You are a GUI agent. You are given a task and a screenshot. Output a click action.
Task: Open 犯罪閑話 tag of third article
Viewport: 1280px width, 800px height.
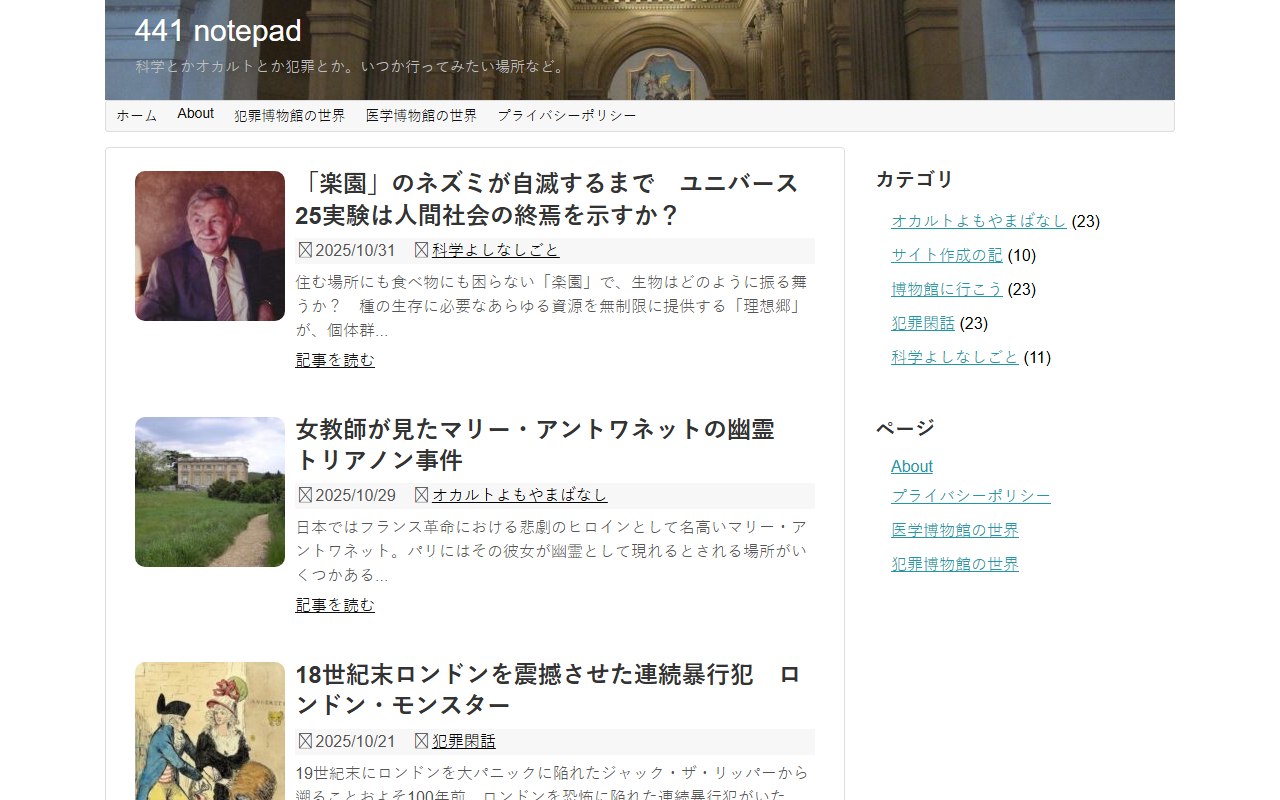[x=464, y=741]
